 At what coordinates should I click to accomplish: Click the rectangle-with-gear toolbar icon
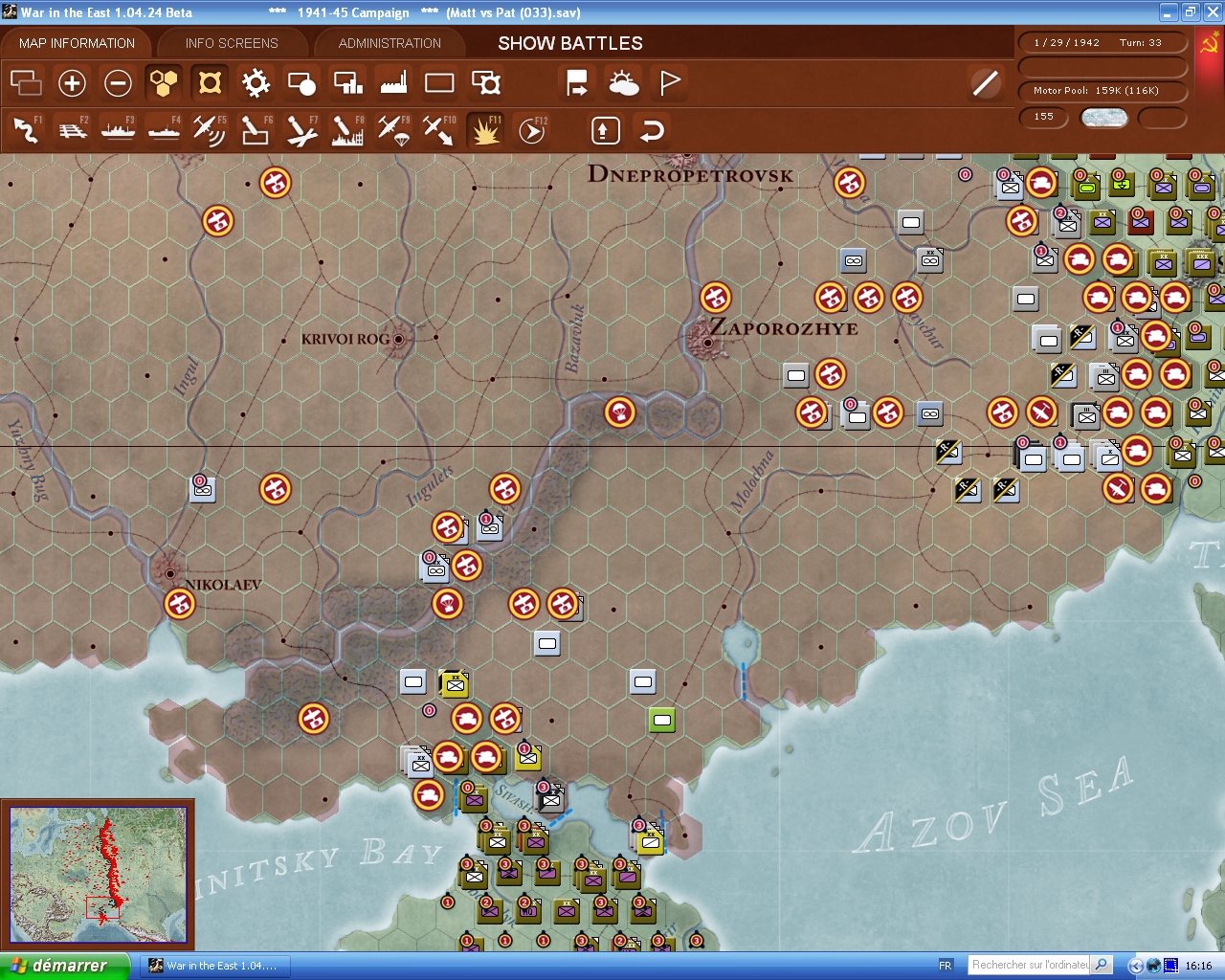click(x=486, y=83)
